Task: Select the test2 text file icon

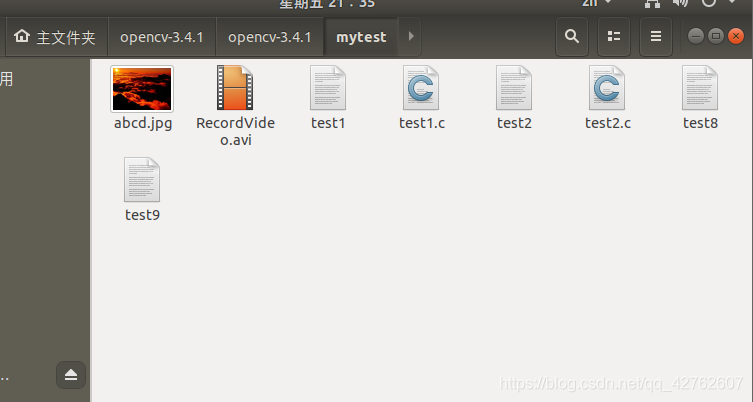Action: point(514,87)
